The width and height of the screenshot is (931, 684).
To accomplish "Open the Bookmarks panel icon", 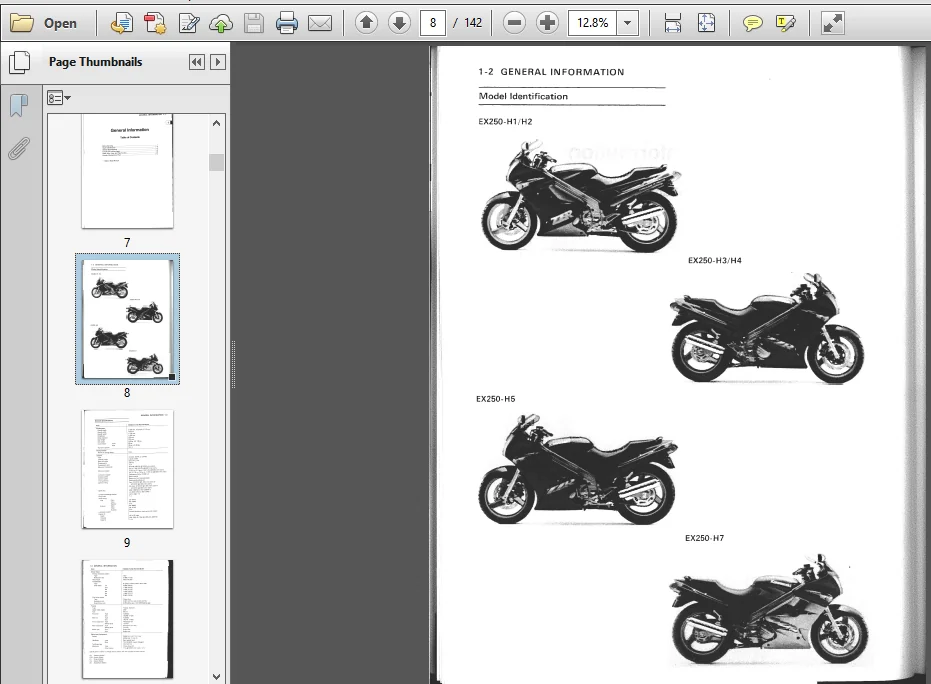I will tap(19, 106).
